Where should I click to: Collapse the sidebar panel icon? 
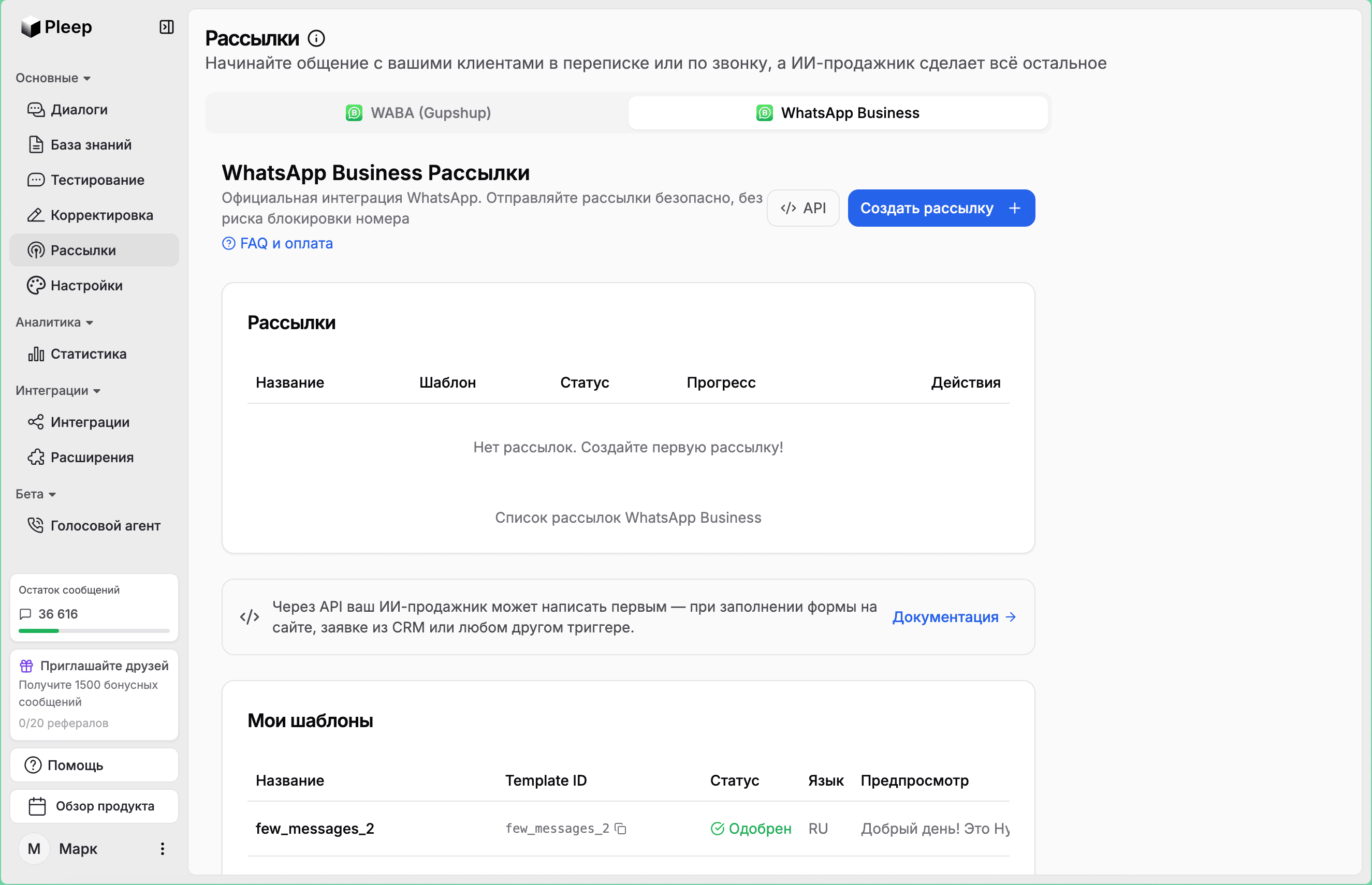pyautogui.click(x=167, y=27)
